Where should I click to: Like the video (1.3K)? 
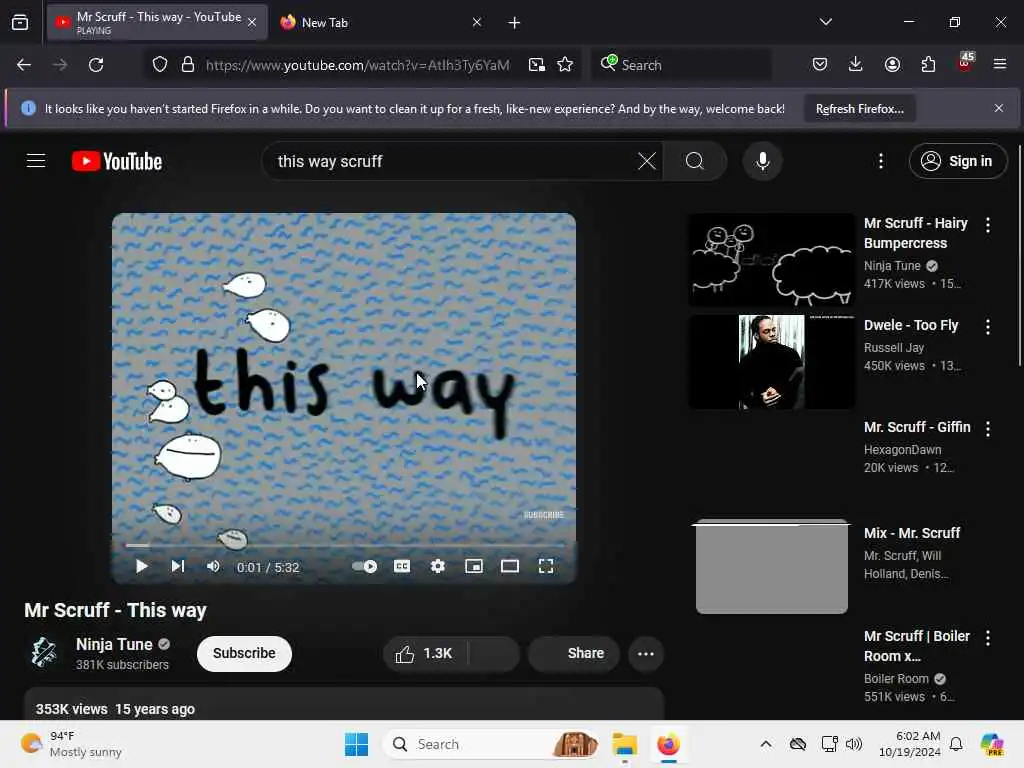pos(426,653)
